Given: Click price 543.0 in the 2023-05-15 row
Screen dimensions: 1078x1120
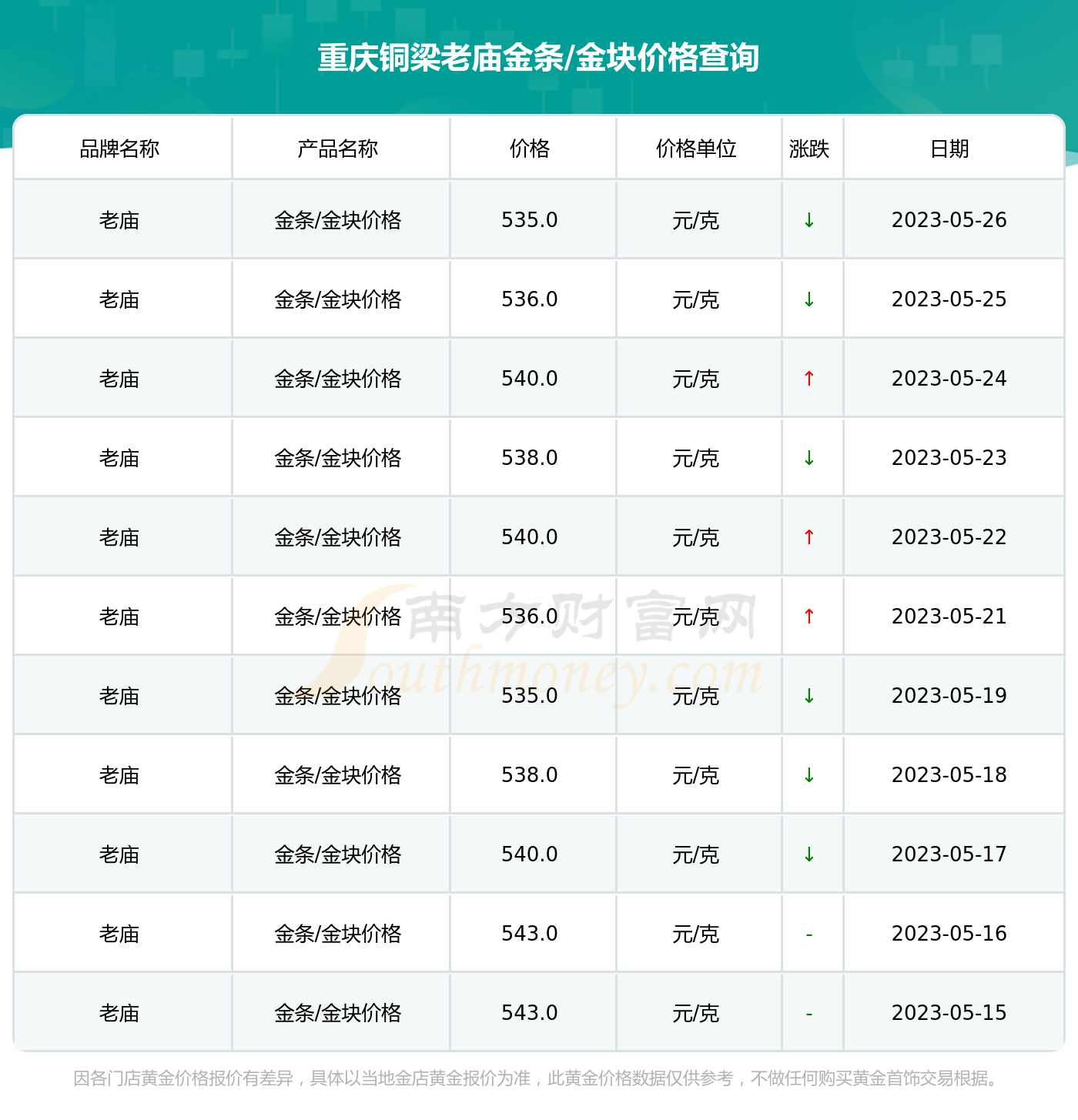Looking at the screenshot, I should pyautogui.click(x=530, y=1013).
